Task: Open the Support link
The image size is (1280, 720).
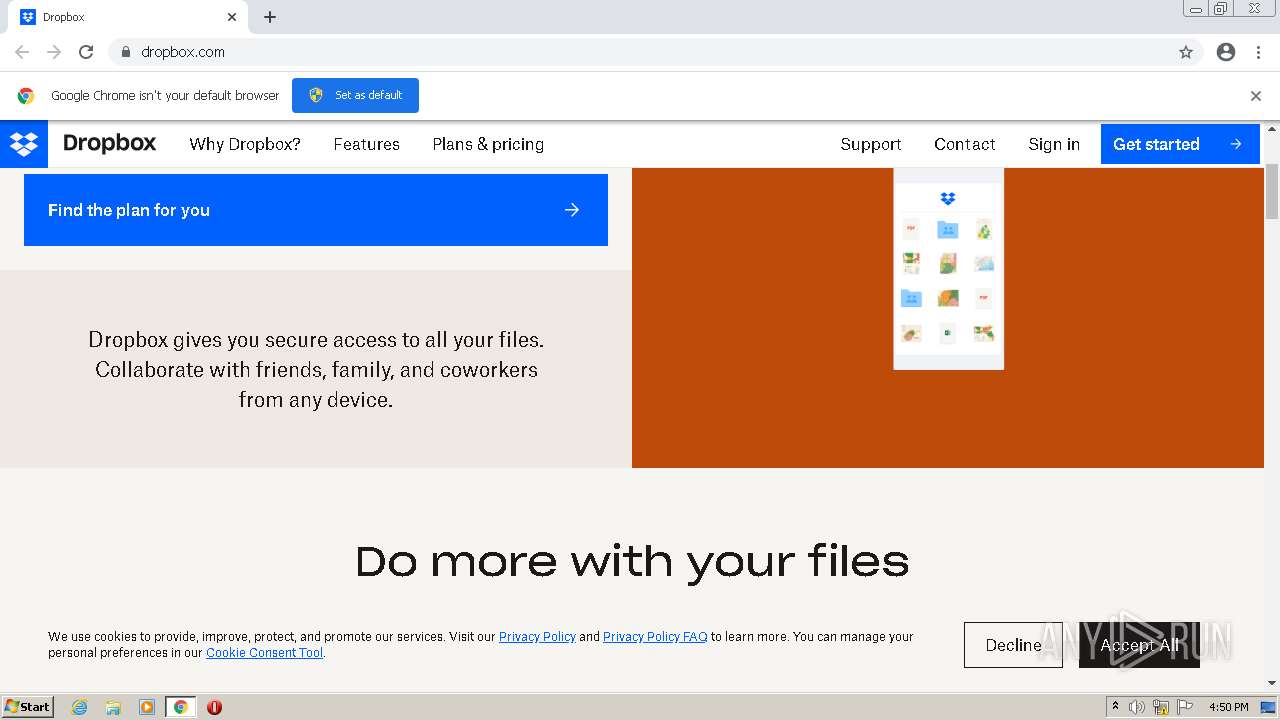Action: point(870,144)
